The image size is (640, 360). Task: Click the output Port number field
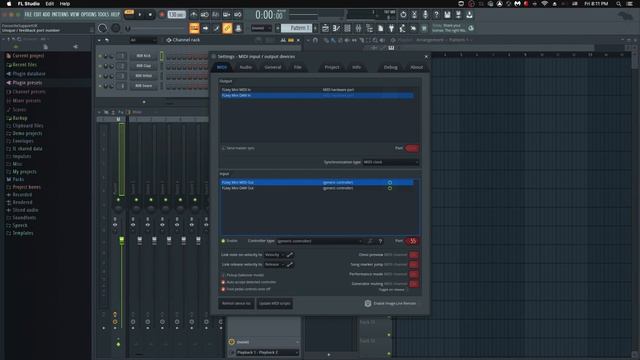[x=412, y=148]
